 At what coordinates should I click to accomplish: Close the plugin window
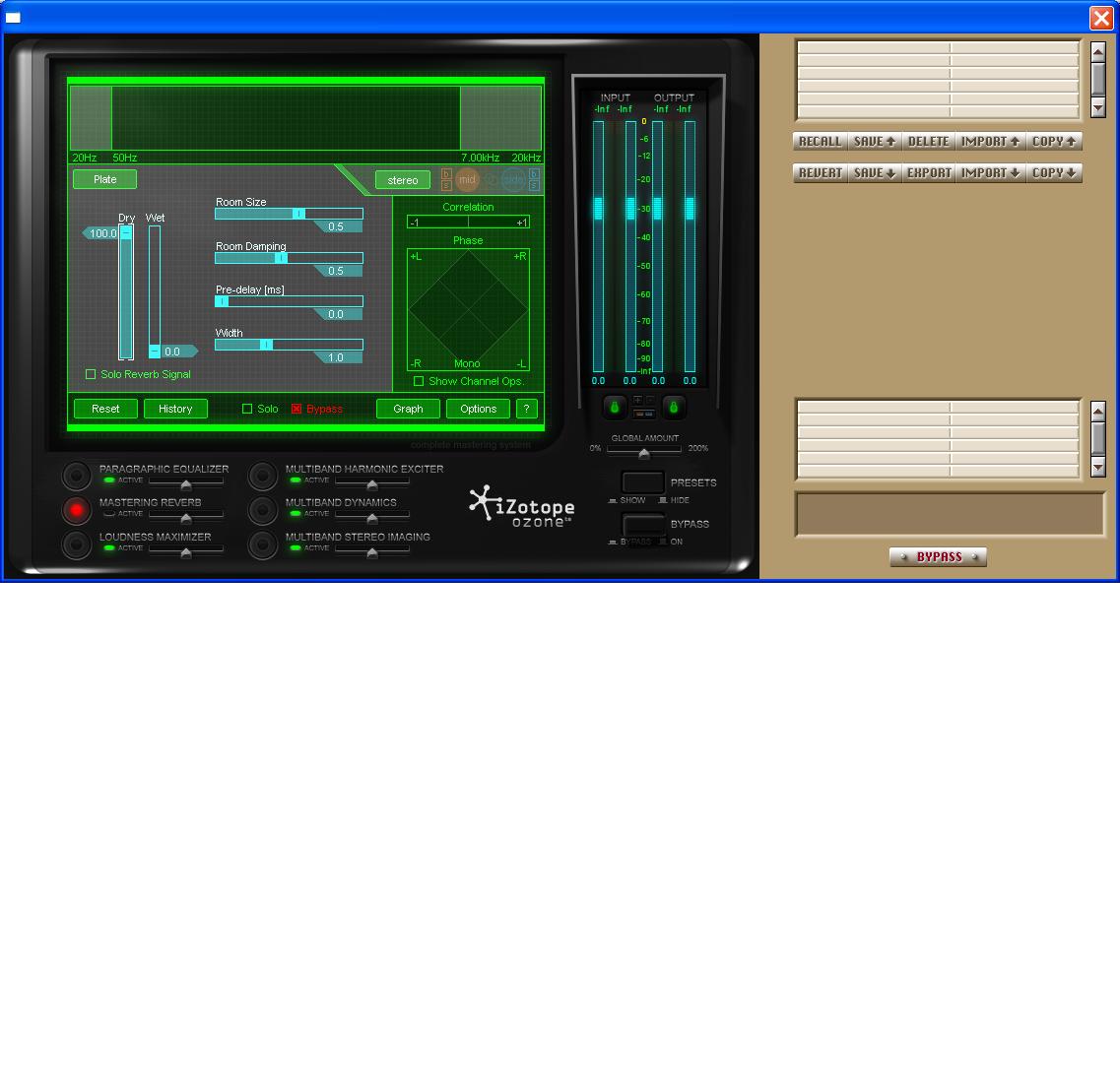tap(1100, 18)
